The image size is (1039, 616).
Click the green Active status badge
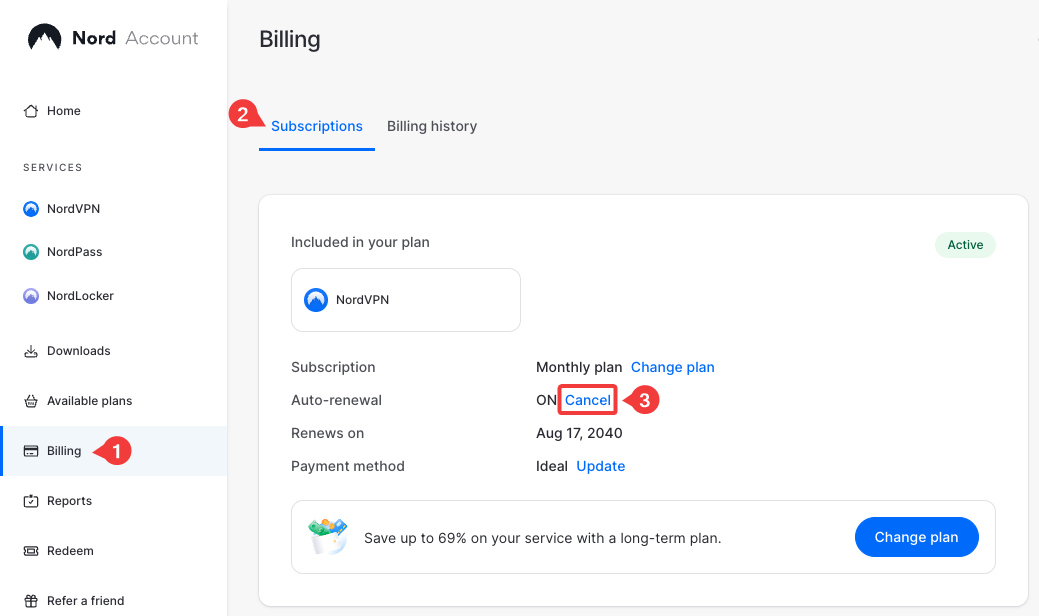coord(965,245)
